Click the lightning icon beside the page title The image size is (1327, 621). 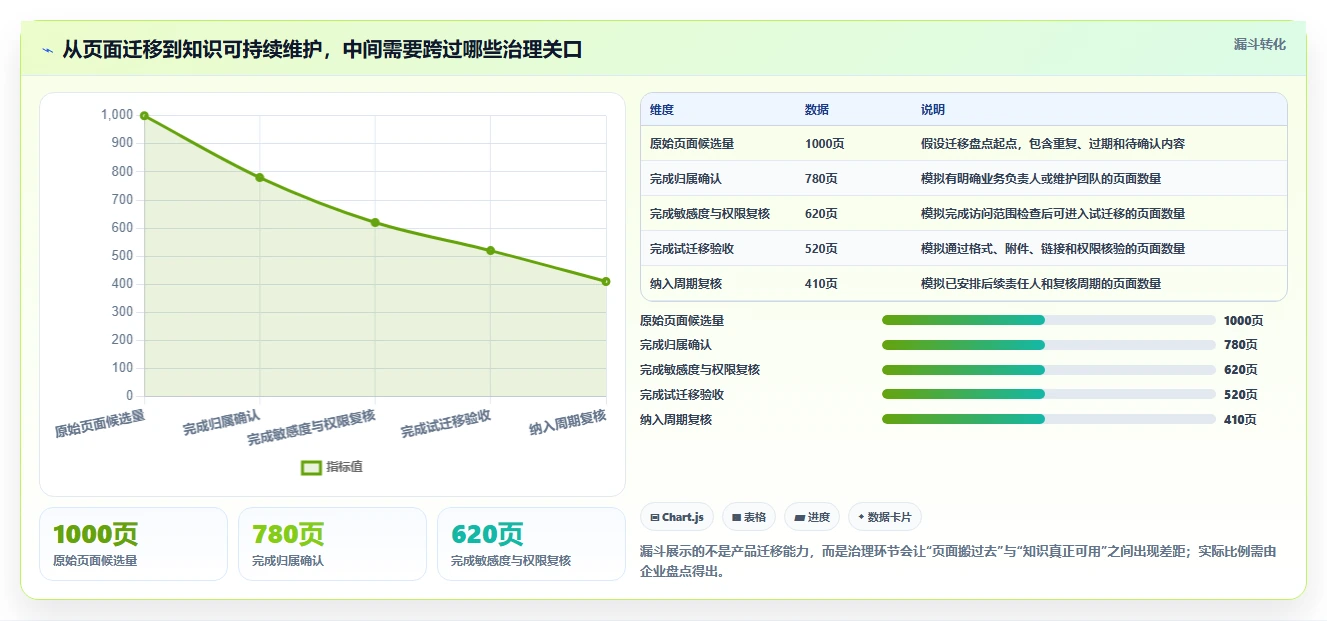click(47, 50)
